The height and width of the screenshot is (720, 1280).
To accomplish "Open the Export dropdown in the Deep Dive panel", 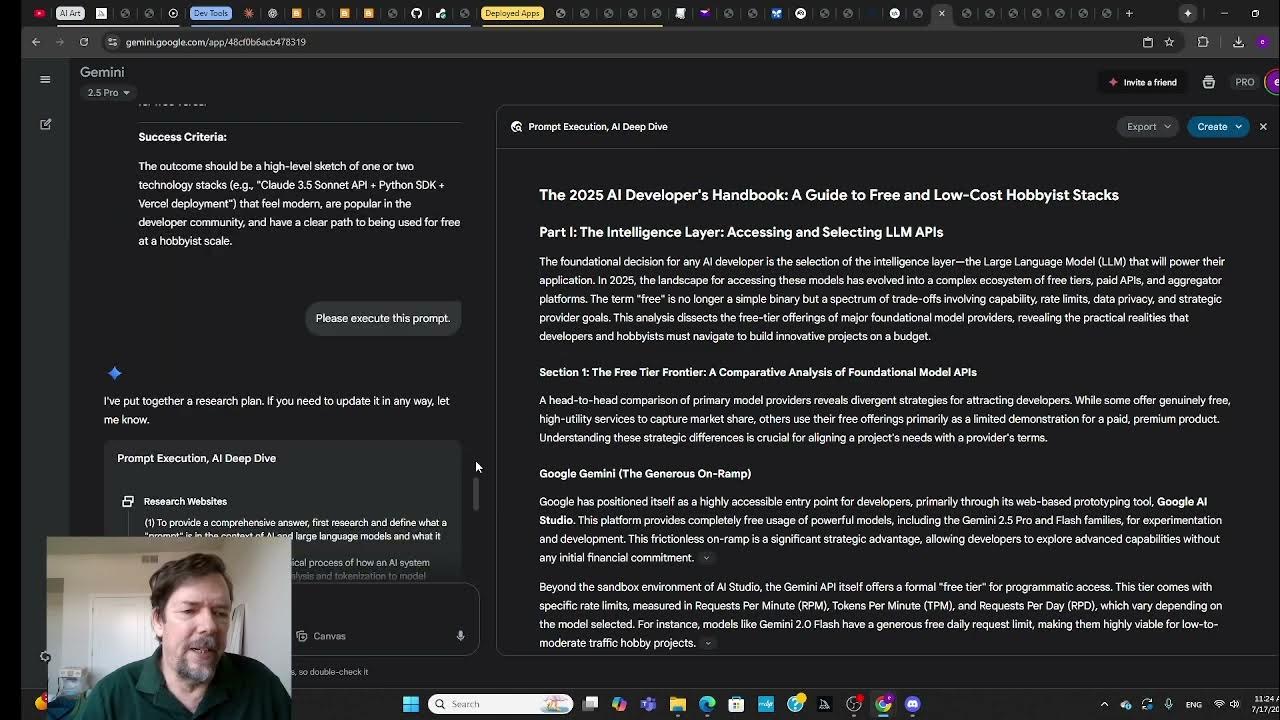I will pyautogui.click(x=1146, y=126).
